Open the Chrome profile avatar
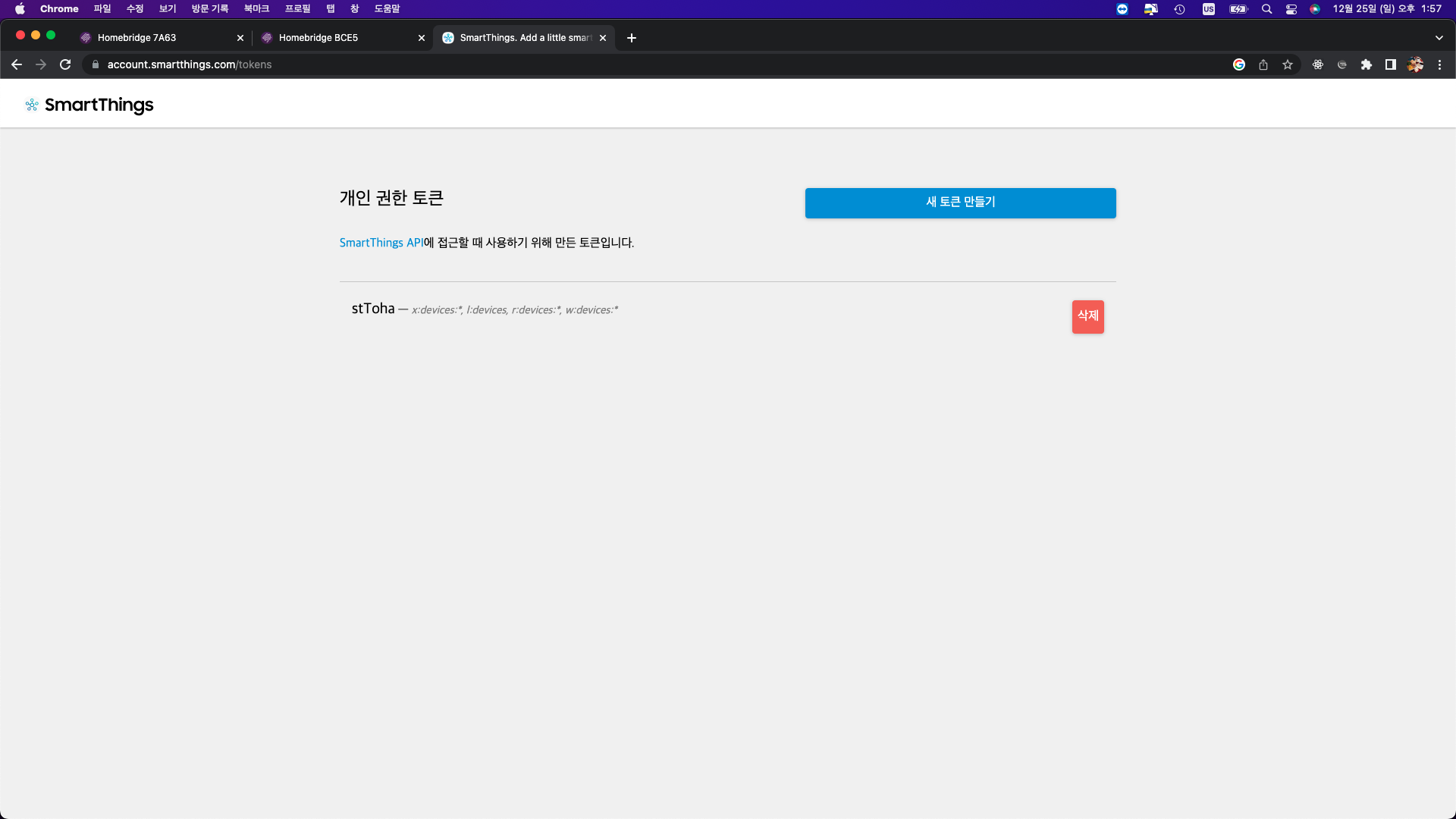Viewport: 1456px width, 819px height. coord(1415,64)
